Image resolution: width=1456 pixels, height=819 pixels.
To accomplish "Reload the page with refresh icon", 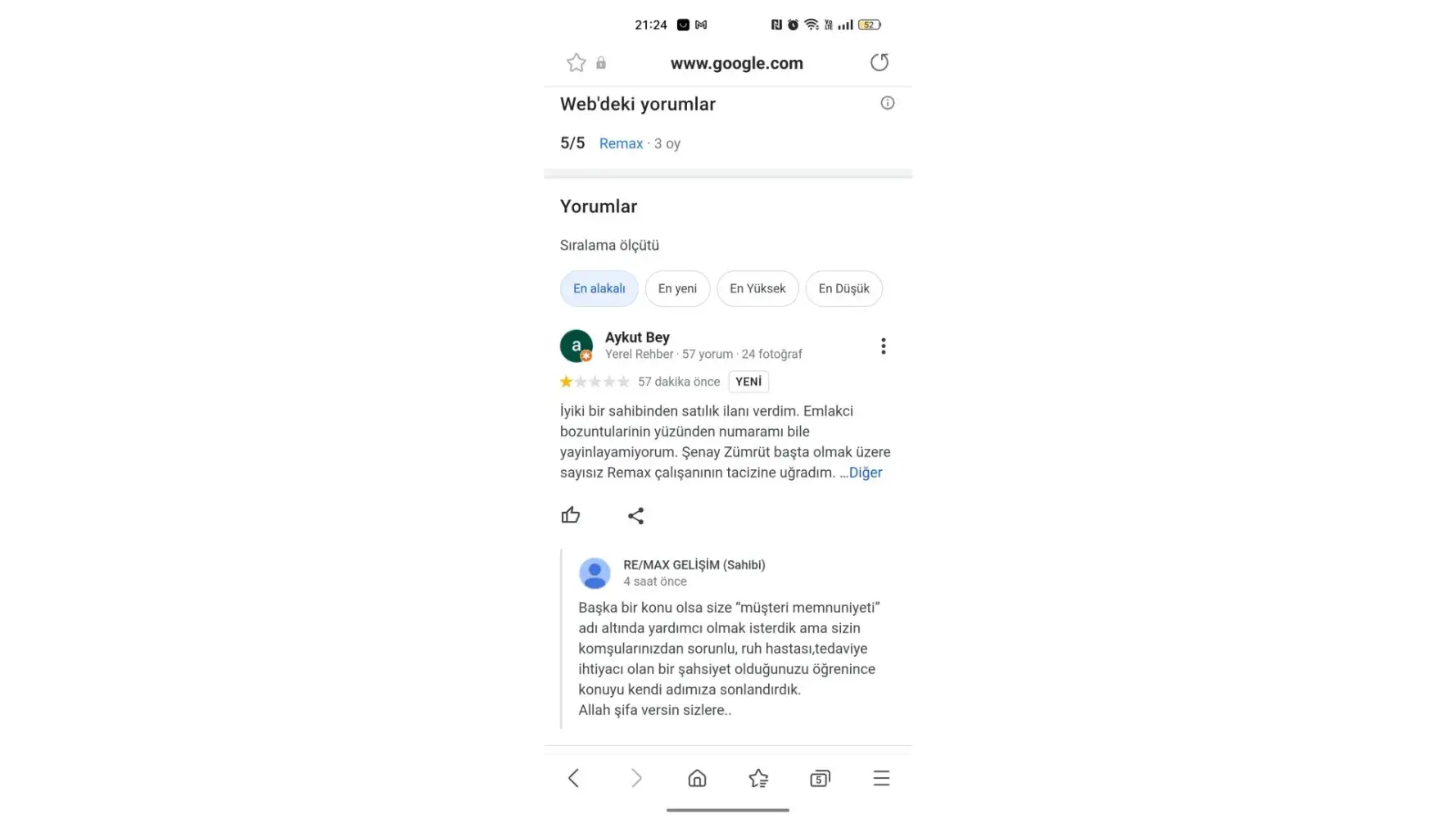I will pos(879,62).
